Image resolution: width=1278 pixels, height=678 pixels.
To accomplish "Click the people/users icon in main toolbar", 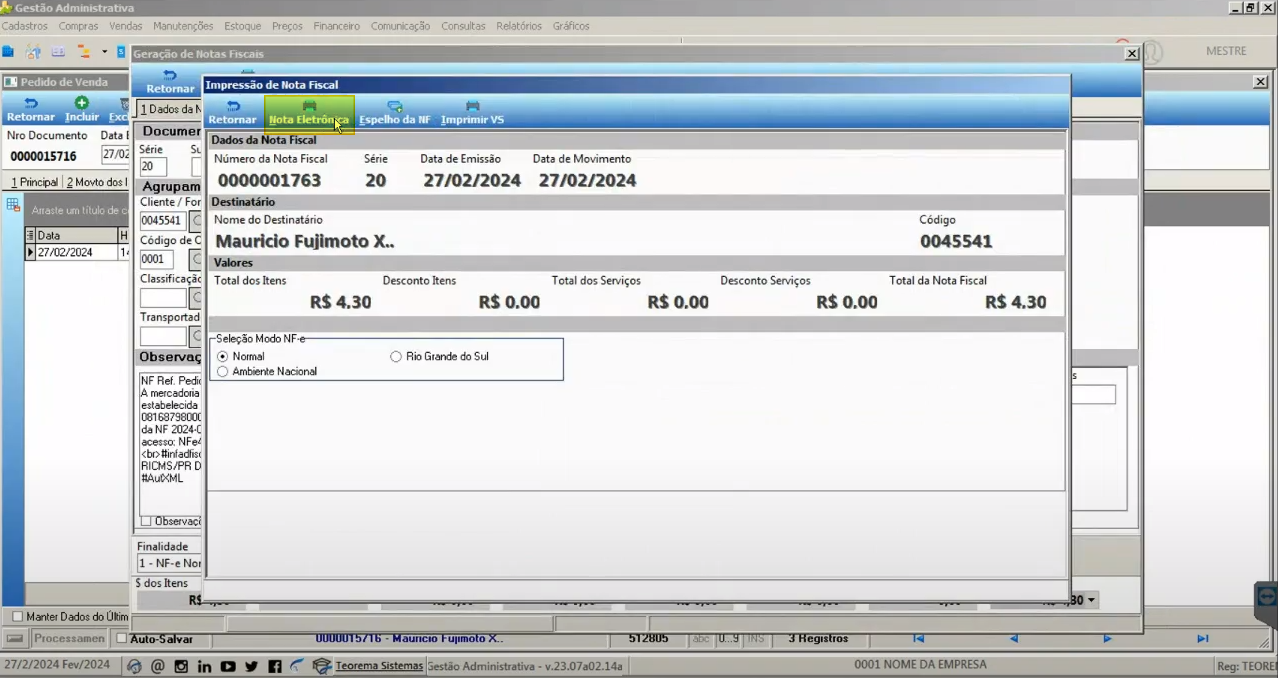I will click(33, 51).
